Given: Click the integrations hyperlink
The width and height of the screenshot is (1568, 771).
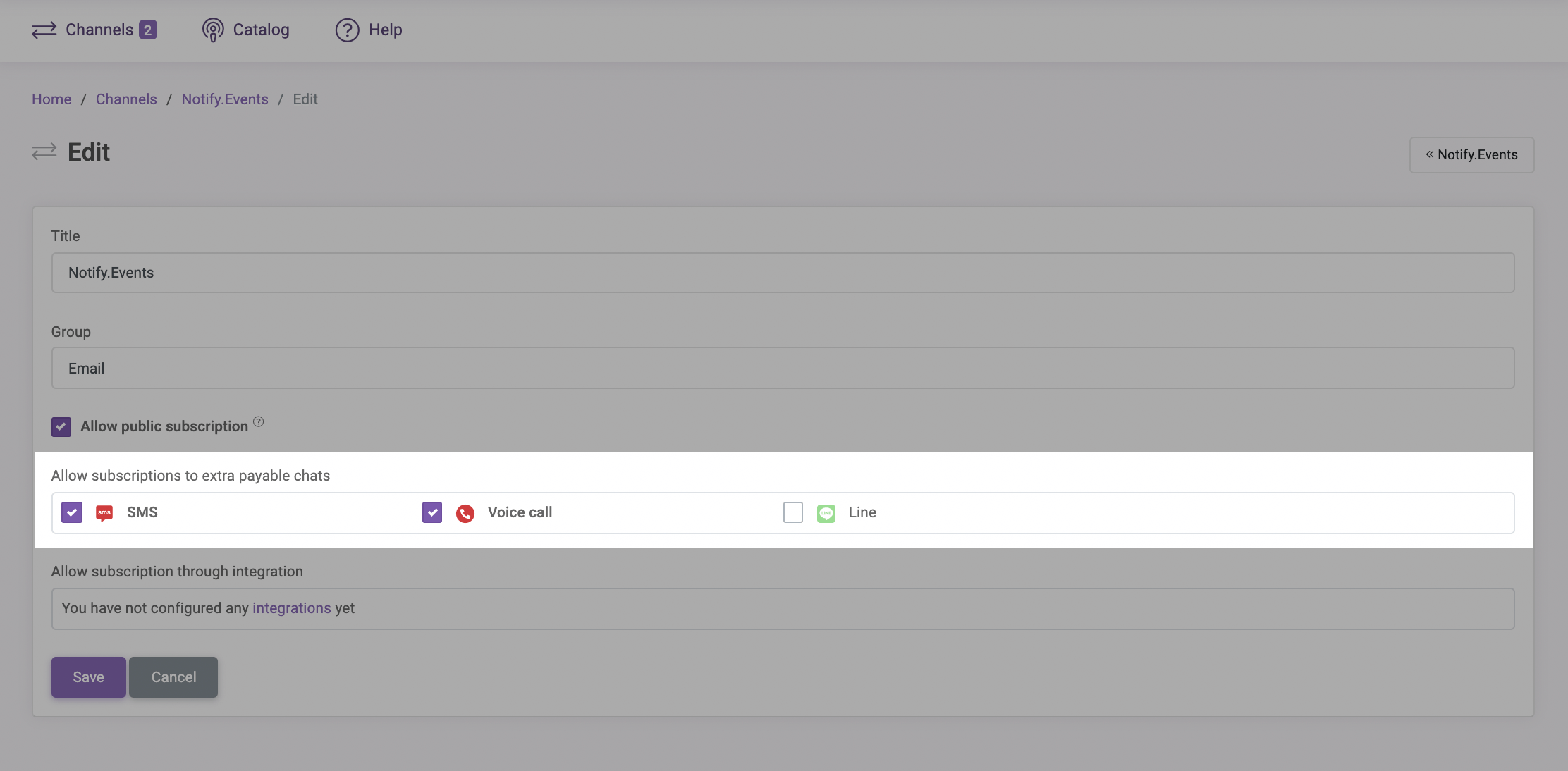Looking at the screenshot, I should 291,608.
